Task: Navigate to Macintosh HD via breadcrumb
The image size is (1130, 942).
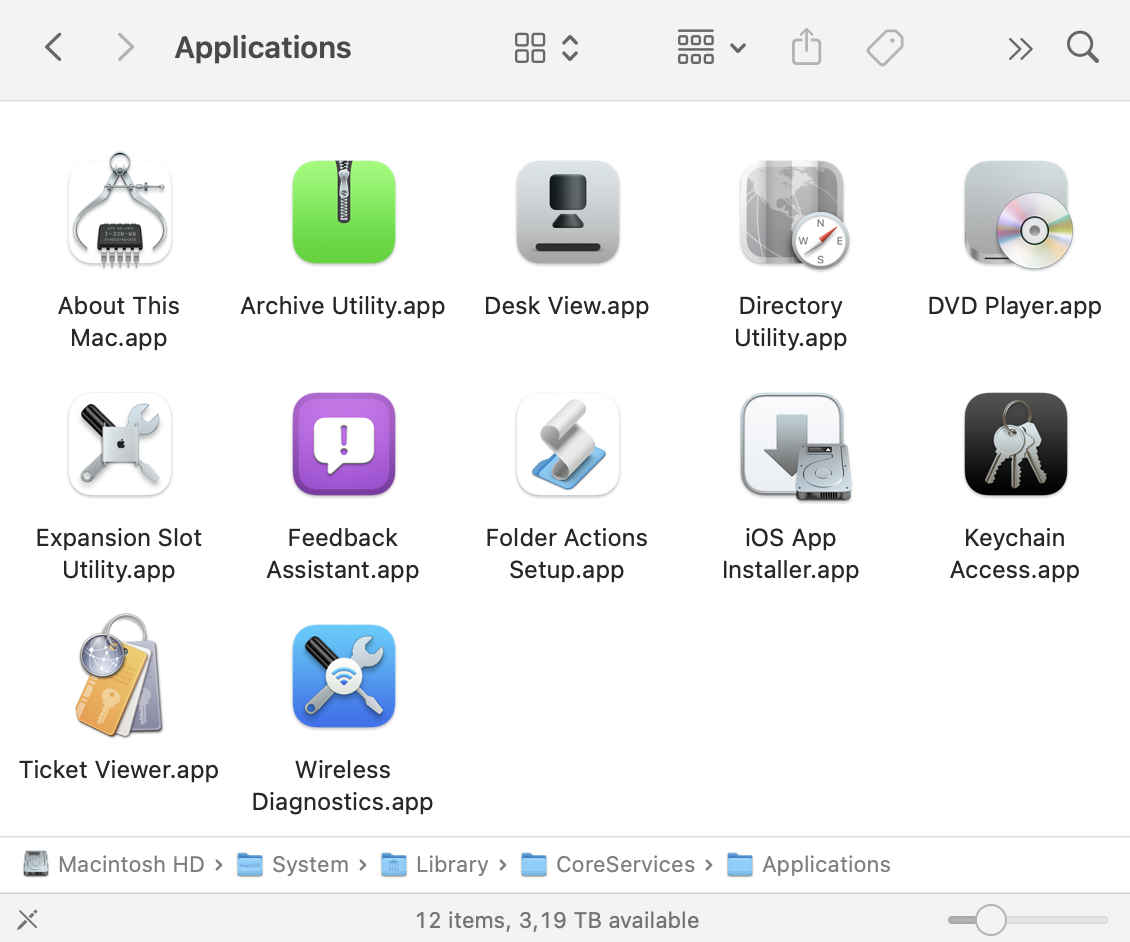Action: pyautogui.click(x=133, y=864)
